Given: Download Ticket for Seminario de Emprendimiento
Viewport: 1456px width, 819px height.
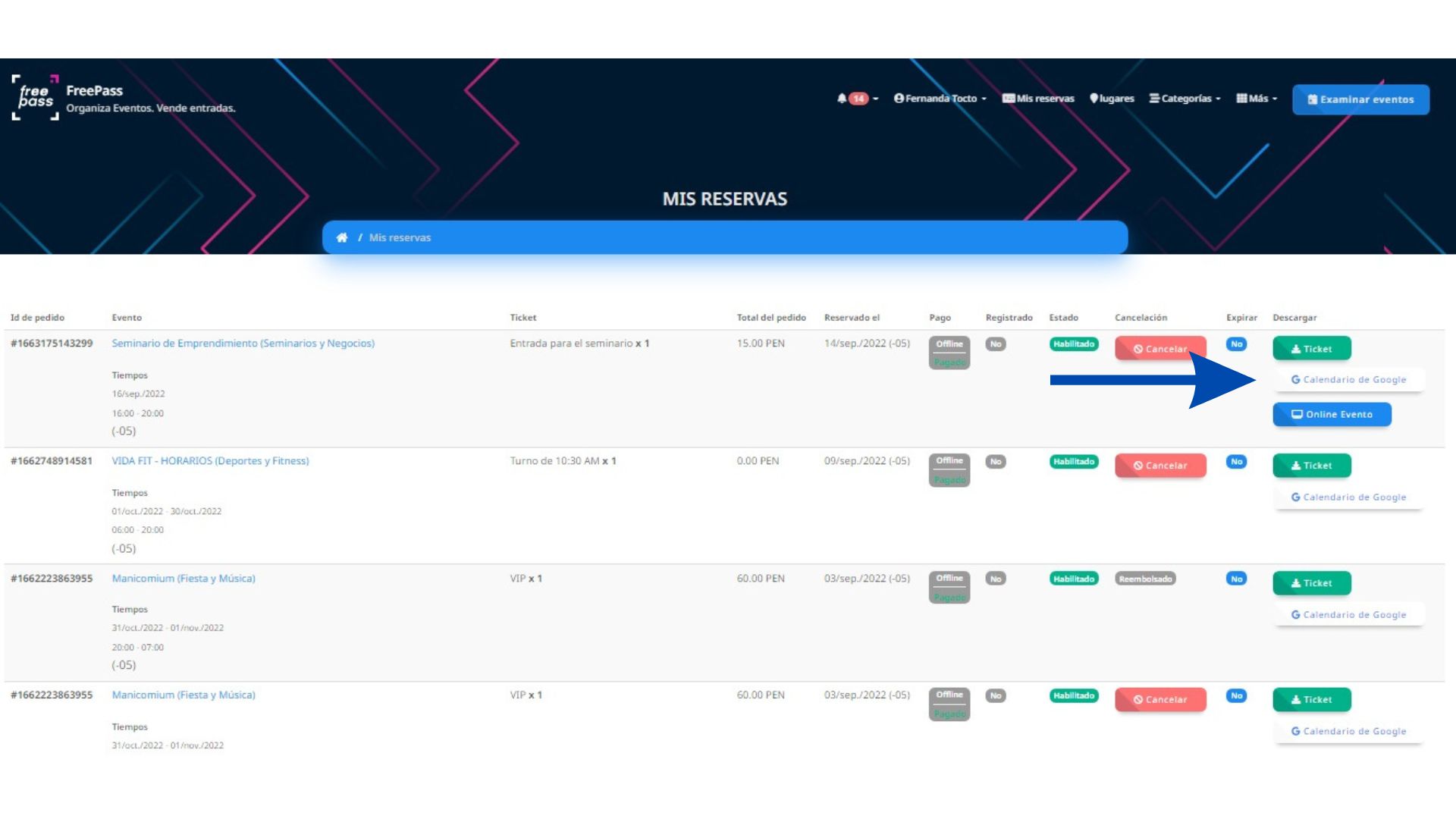Looking at the screenshot, I should [1311, 349].
